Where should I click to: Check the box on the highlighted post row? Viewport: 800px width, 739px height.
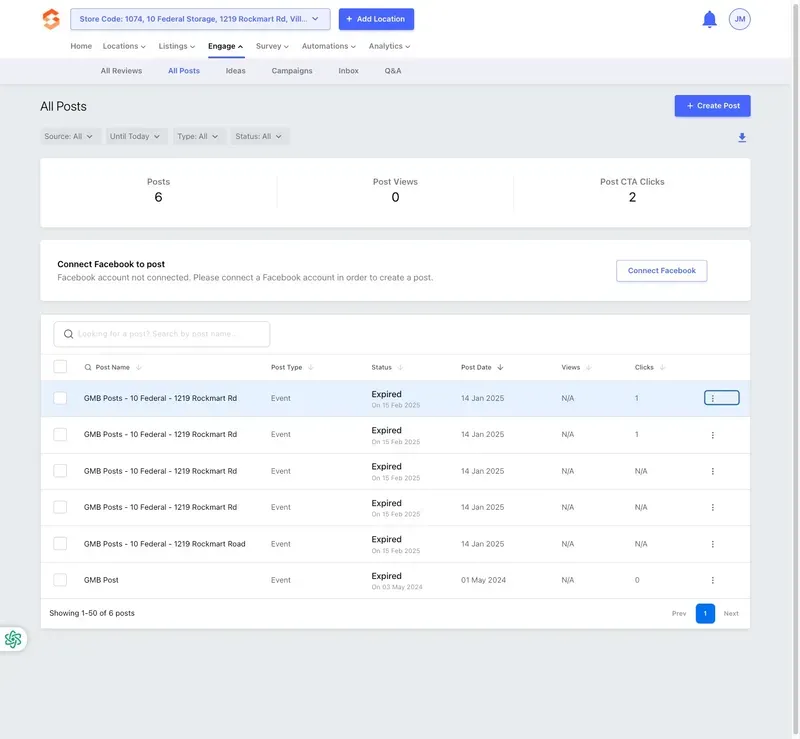[x=60, y=398]
